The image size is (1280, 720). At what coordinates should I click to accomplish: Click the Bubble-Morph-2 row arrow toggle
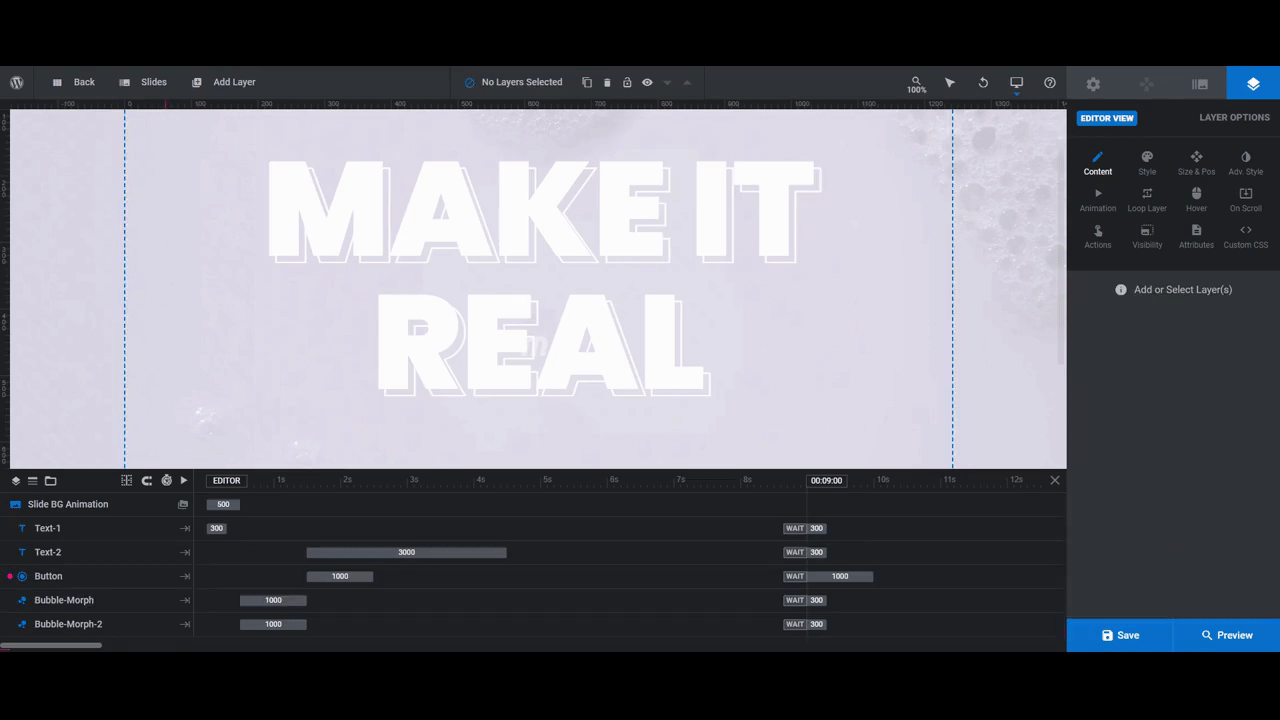point(185,624)
